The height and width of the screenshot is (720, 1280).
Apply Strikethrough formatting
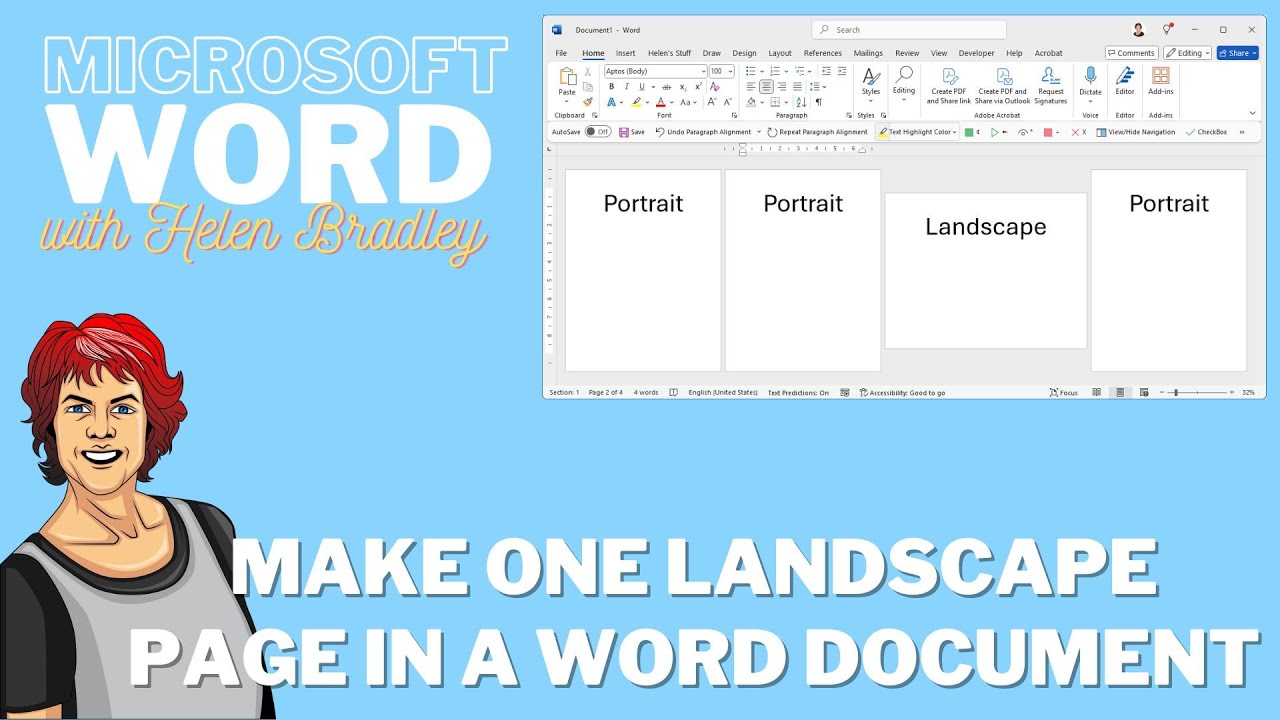pos(667,87)
